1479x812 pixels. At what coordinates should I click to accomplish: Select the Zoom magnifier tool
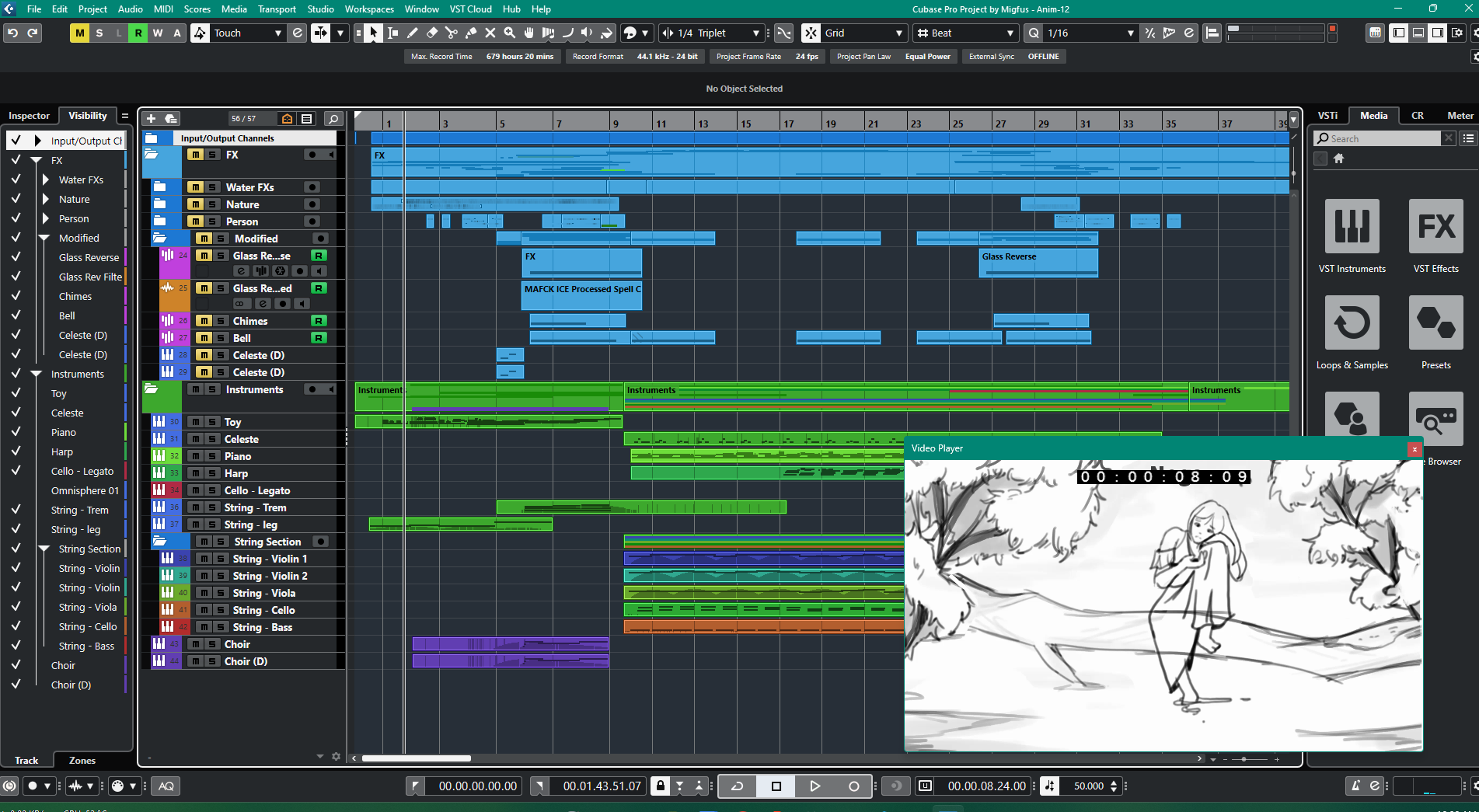pos(510,33)
